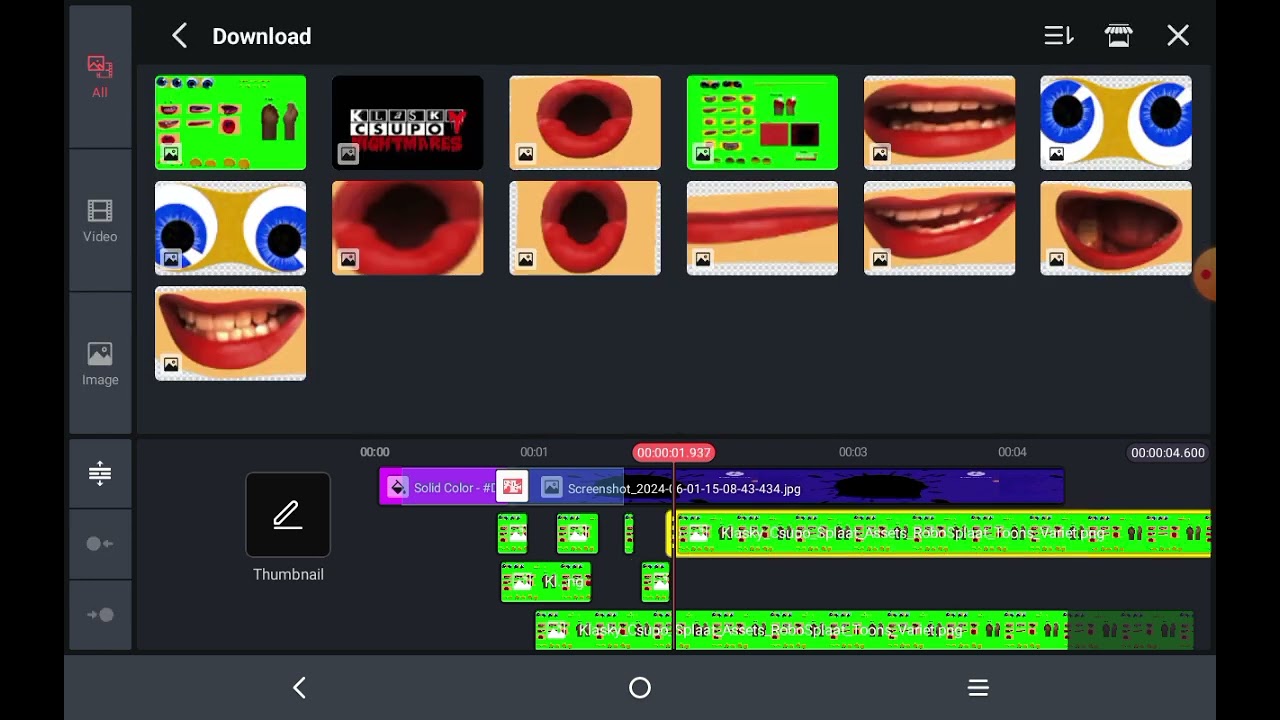Close the media browser panel
Image resolution: width=1280 pixels, height=720 pixels.
tap(1178, 36)
